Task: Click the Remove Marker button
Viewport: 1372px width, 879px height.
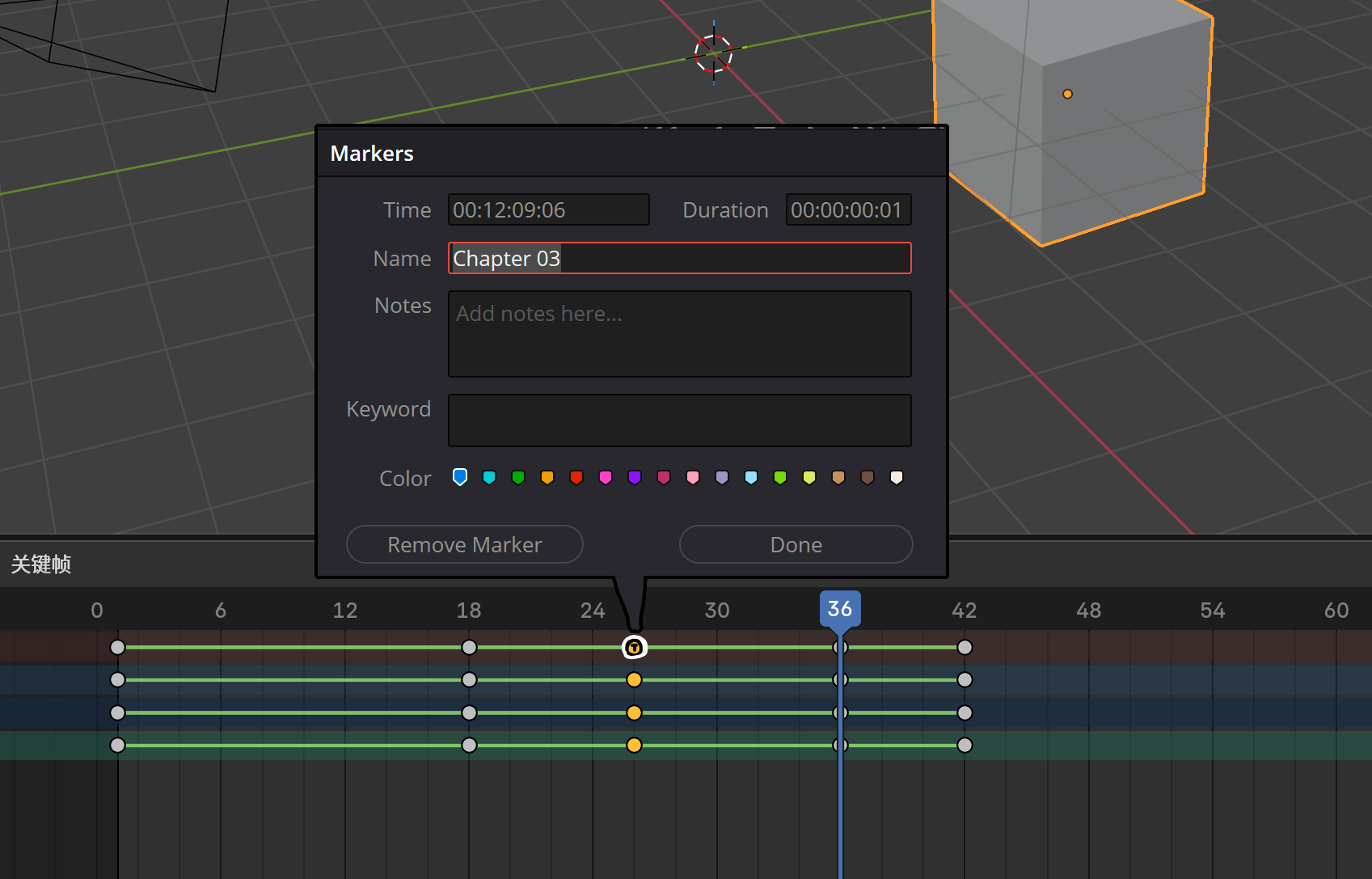Action: coord(465,544)
